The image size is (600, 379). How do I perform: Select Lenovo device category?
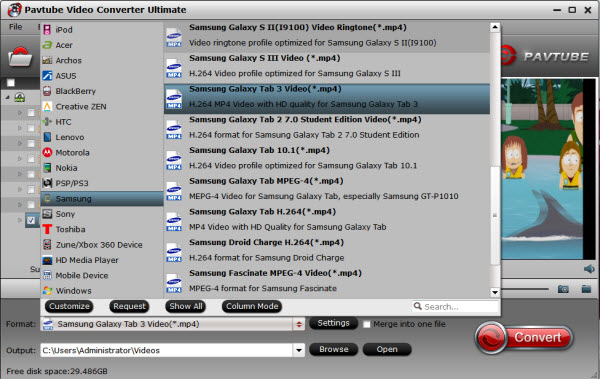[x=102, y=137]
